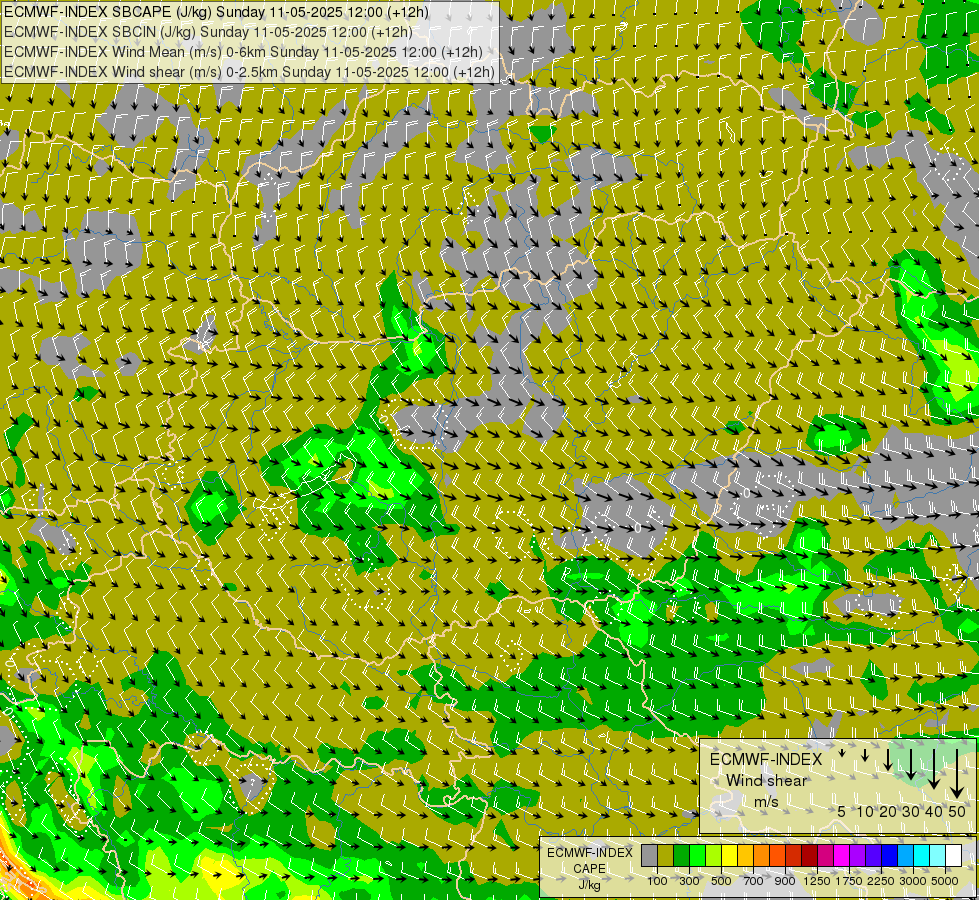979x900 pixels.
Task: Select the purple CAPE swatch after 1750
Action: [858, 855]
